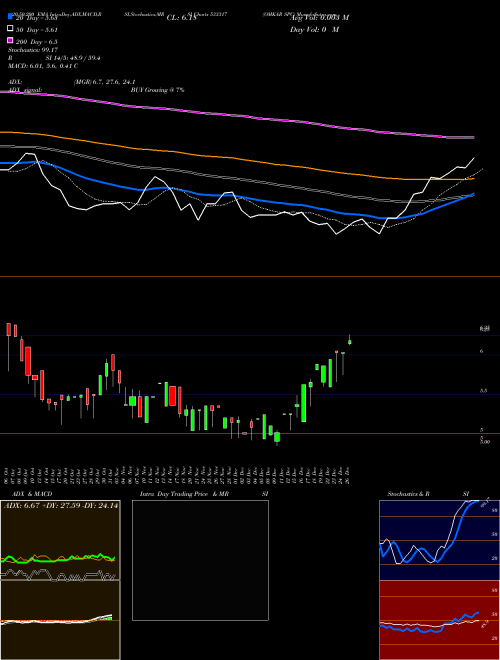500x660 pixels.
Task: Click the 'Day Vol: 0 M' label
Action: pyautogui.click(x=314, y=29)
